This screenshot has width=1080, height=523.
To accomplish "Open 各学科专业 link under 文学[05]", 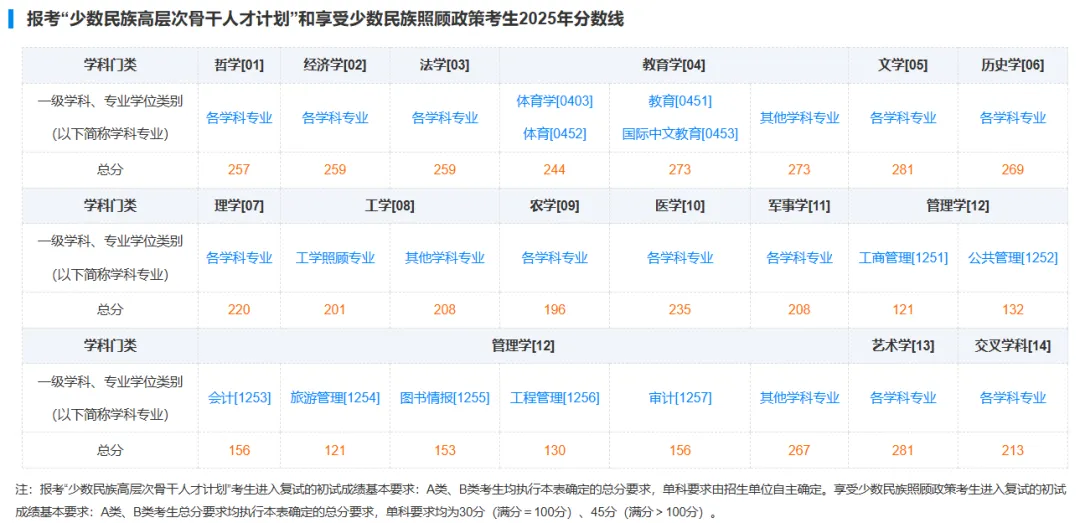I will pyautogui.click(x=903, y=118).
